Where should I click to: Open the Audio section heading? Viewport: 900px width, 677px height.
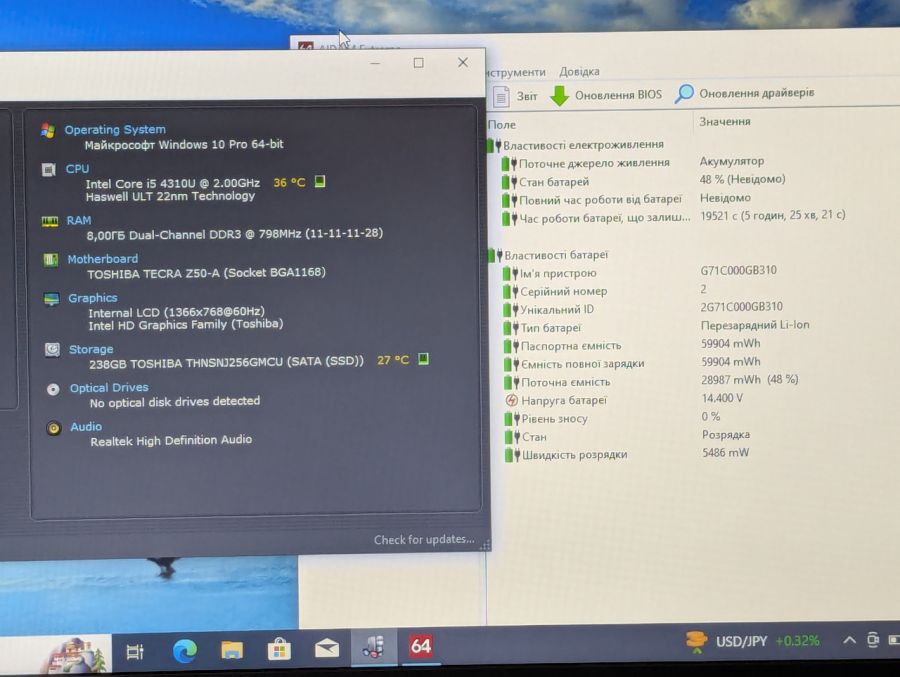86,427
